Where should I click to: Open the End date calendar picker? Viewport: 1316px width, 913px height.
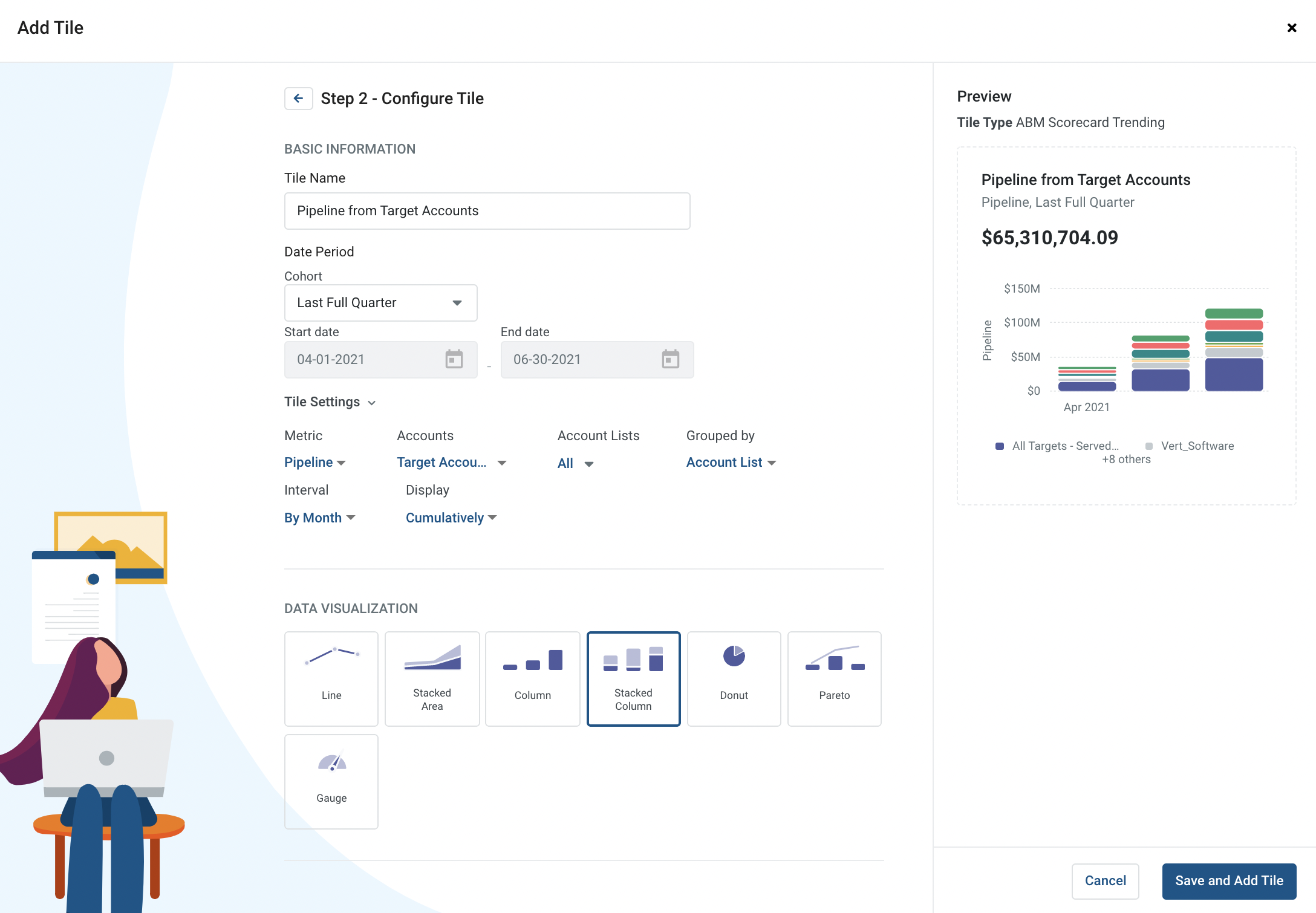(670, 359)
